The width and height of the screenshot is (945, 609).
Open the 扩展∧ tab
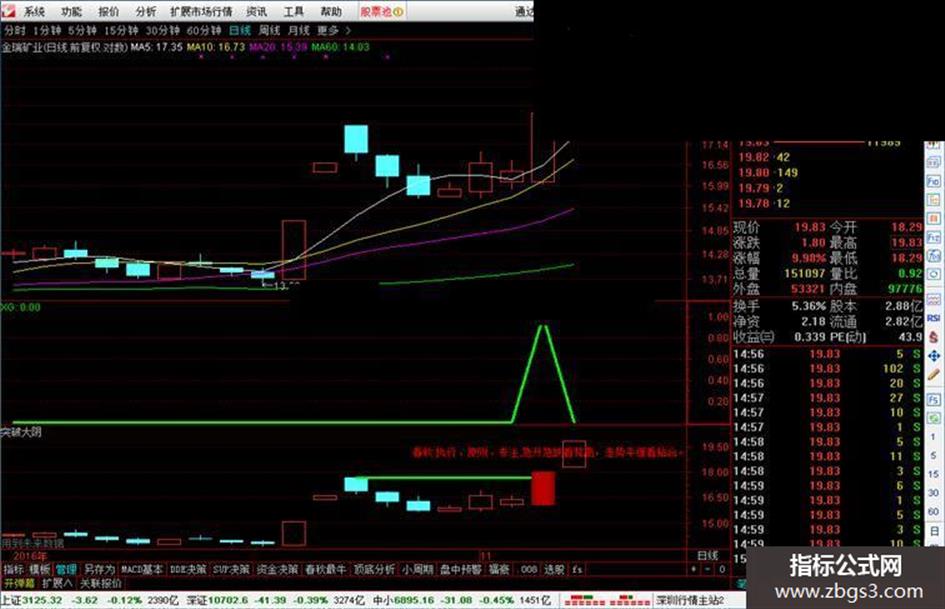58,583
